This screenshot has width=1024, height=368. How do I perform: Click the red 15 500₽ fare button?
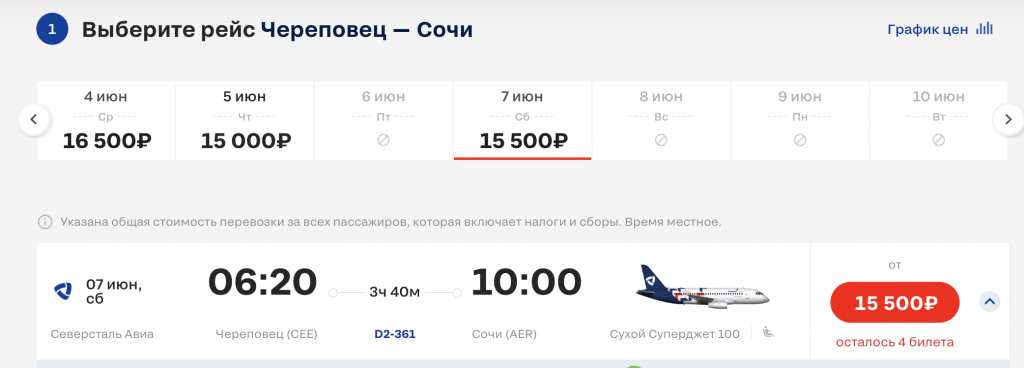[895, 303]
